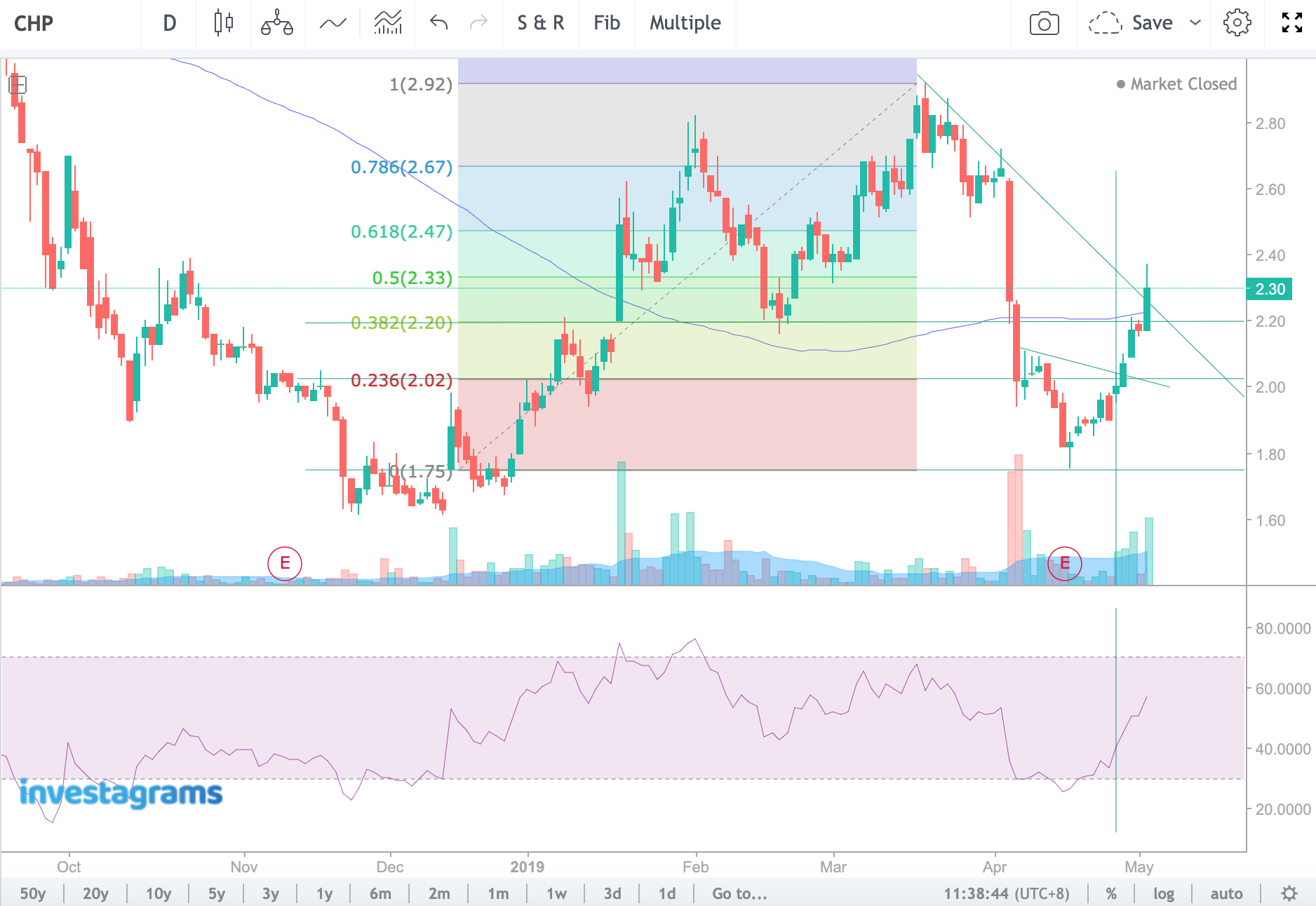Select the 0(1.75) Fibonacci level label

[x=421, y=471]
